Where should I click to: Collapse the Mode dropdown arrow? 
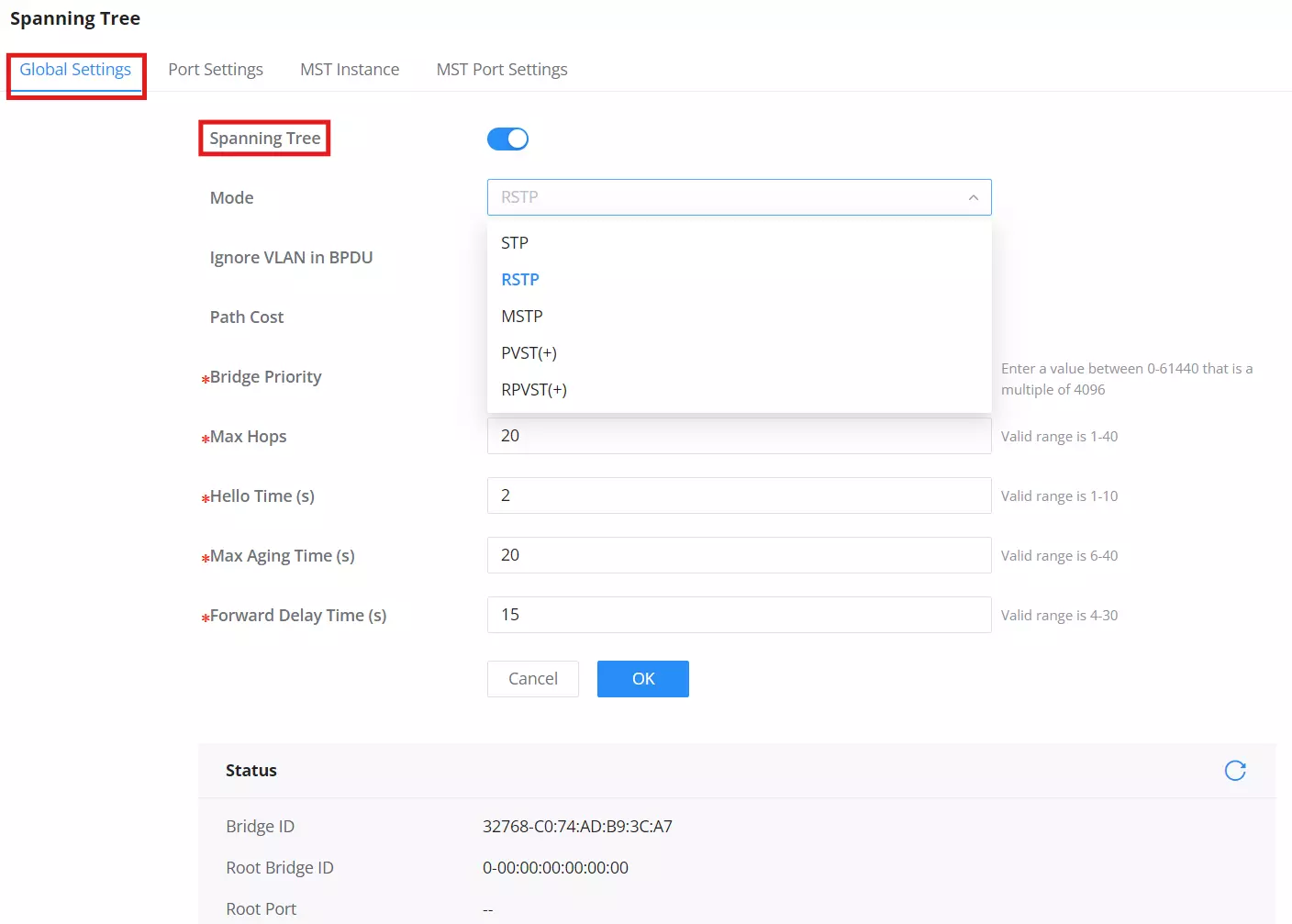click(x=973, y=197)
